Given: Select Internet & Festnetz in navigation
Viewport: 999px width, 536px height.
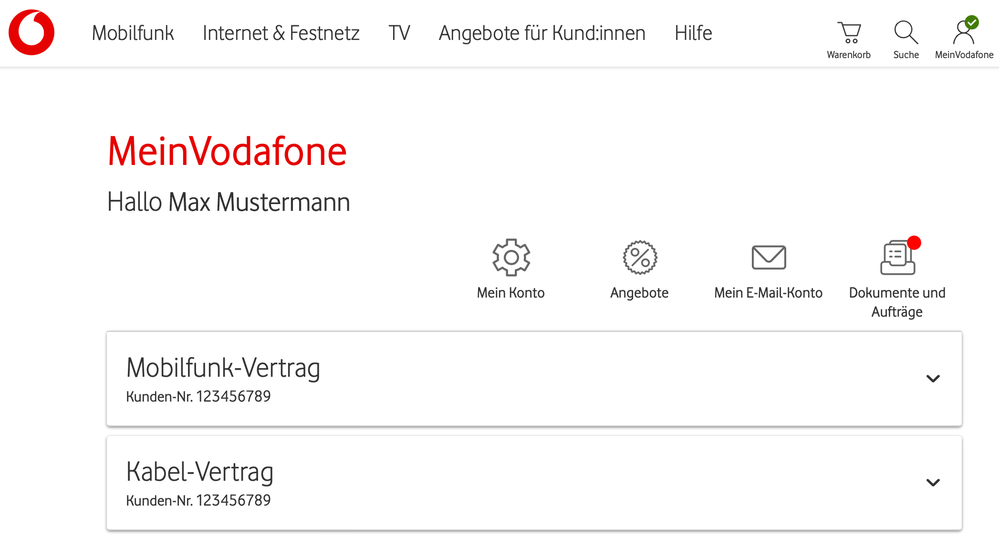Looking at the screenshot, I should point(281,33).
